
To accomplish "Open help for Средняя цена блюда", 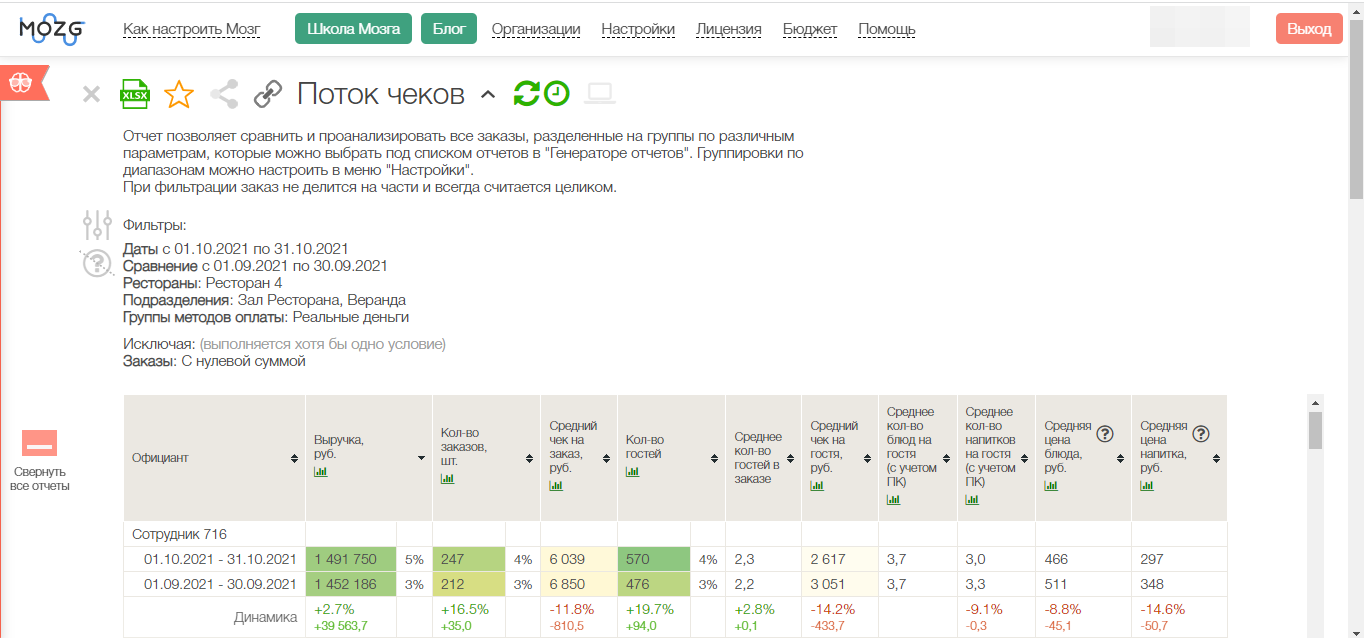I will [1105, 434].
